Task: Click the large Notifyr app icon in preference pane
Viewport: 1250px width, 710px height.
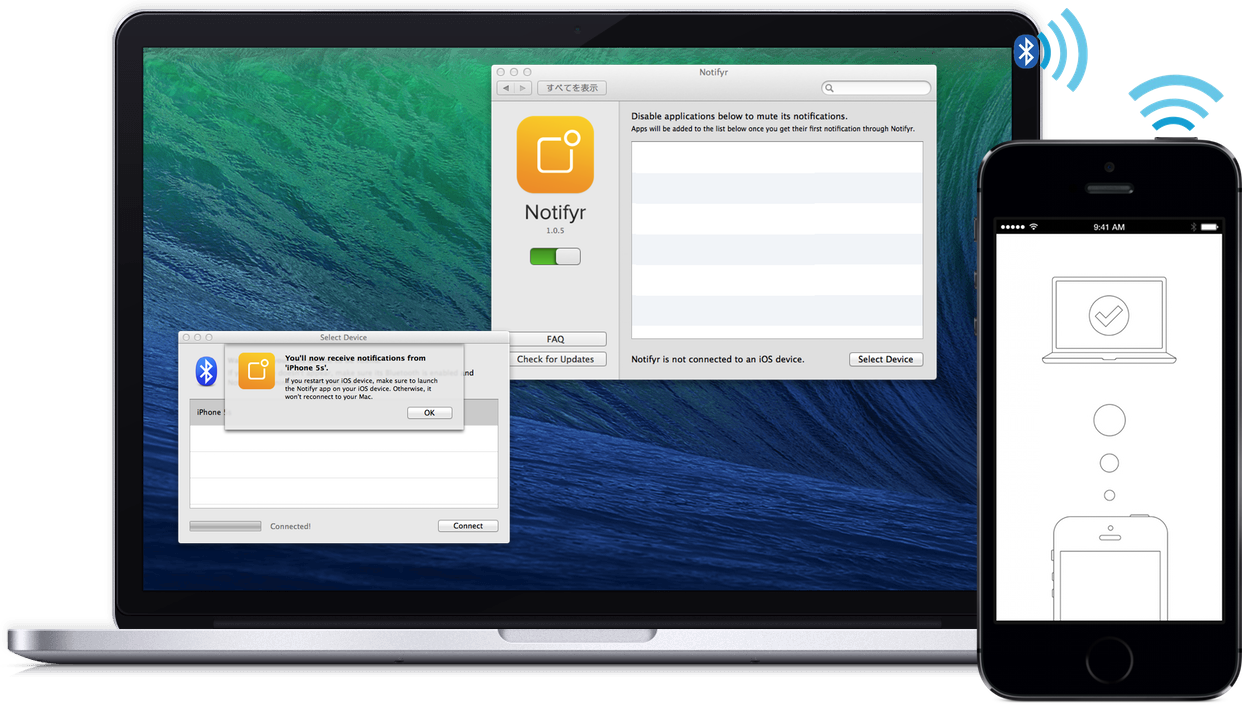Action: (x=555, y=155)
